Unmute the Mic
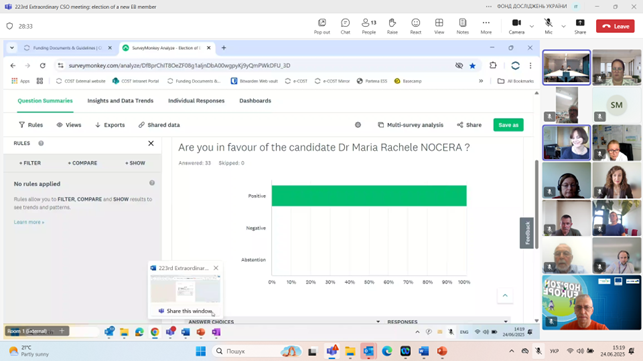643x361 pixels. pyautogui.click(x=548, y=26)
